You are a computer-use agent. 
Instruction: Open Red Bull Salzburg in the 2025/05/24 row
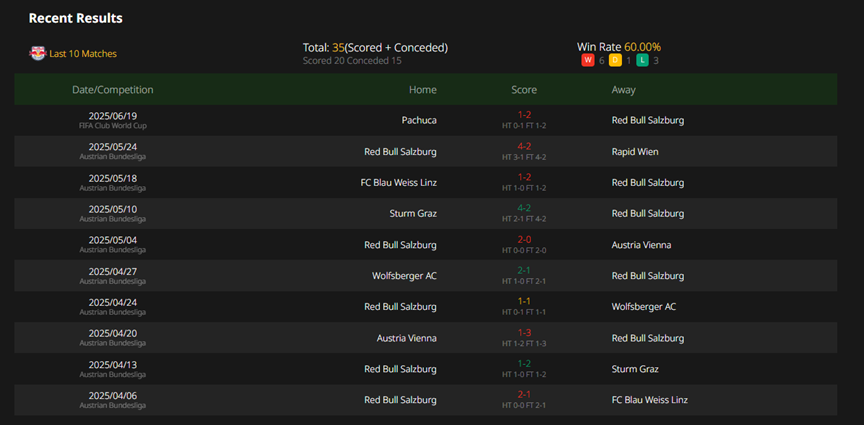pyautogui.click(x=401, y=152)
